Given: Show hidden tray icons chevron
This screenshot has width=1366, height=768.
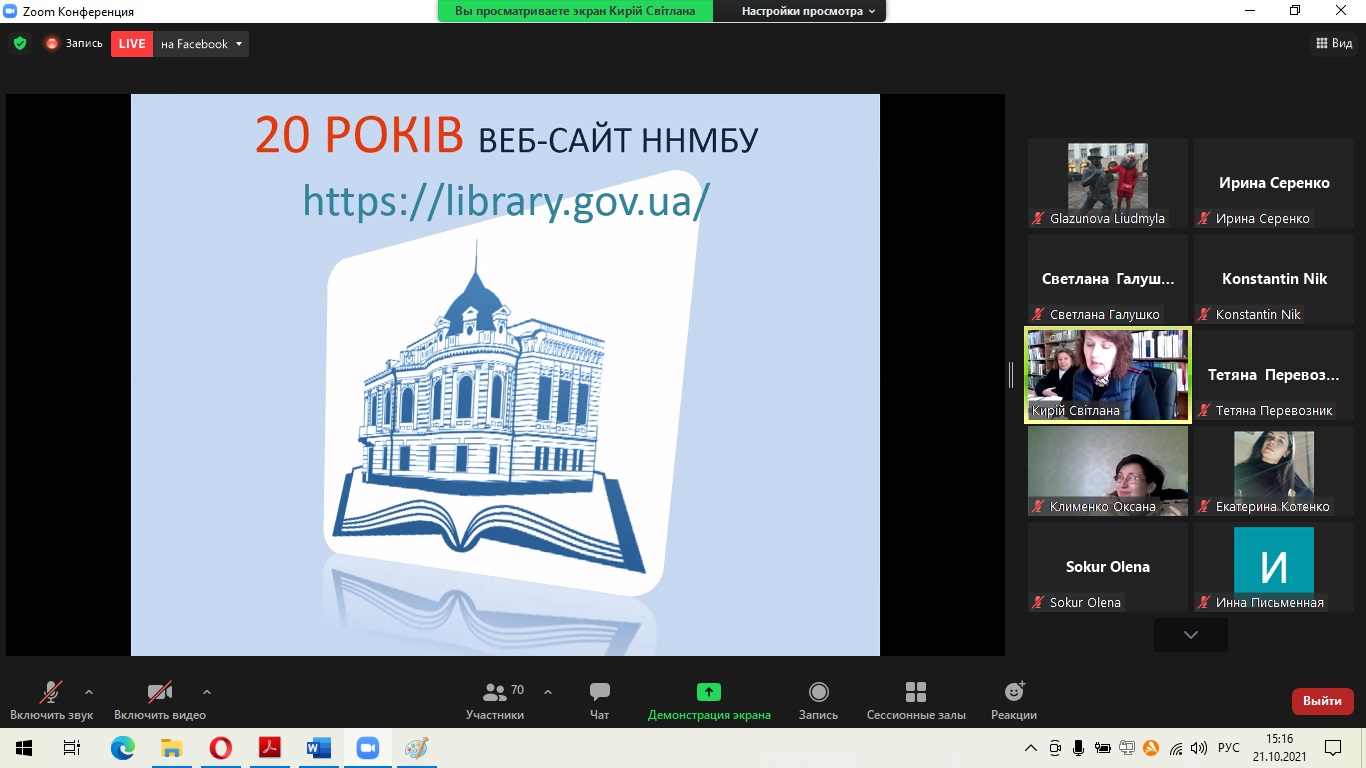Looking at the screenshot, I should point(1031,748).
